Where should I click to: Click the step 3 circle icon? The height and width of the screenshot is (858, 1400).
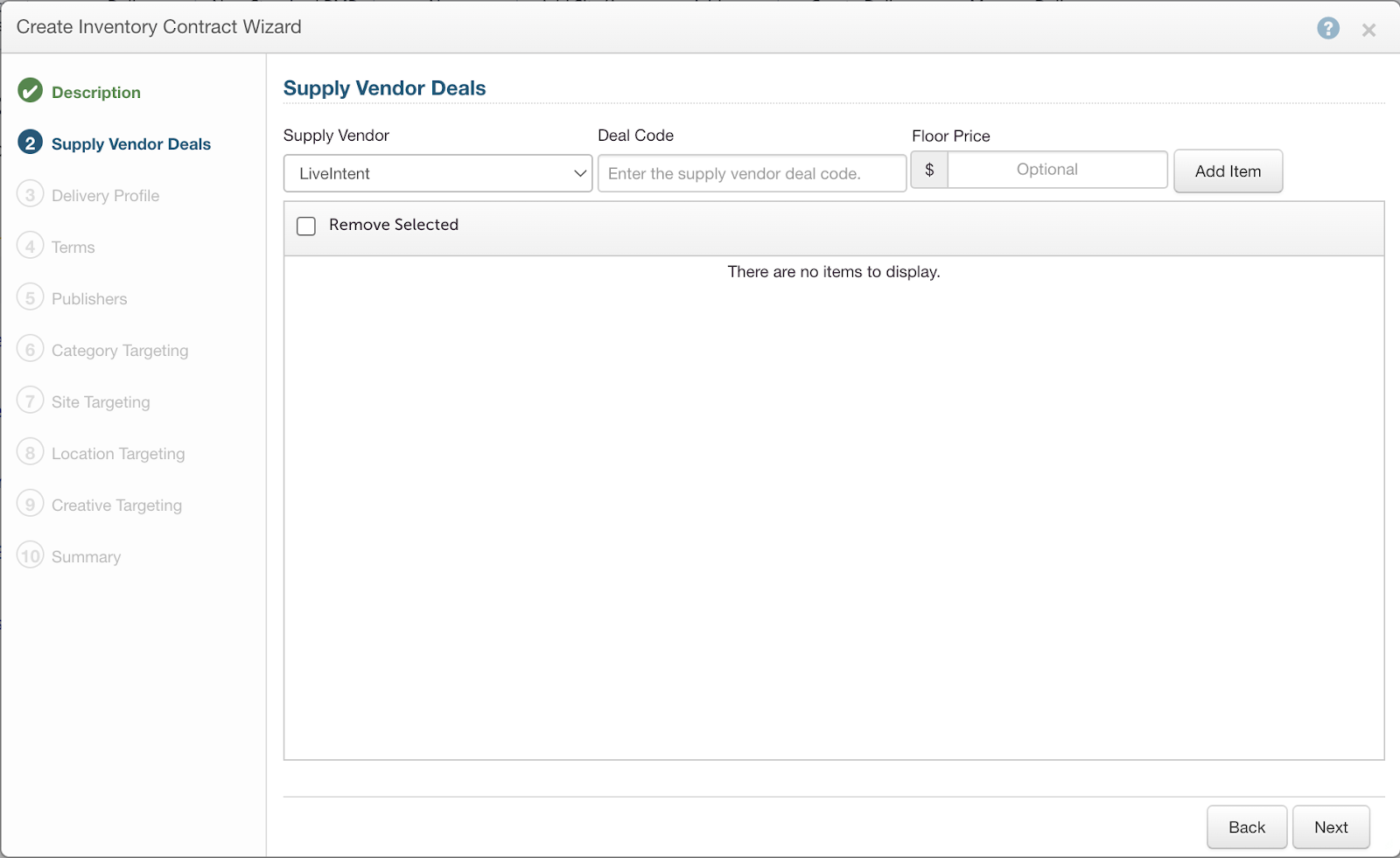31,194
